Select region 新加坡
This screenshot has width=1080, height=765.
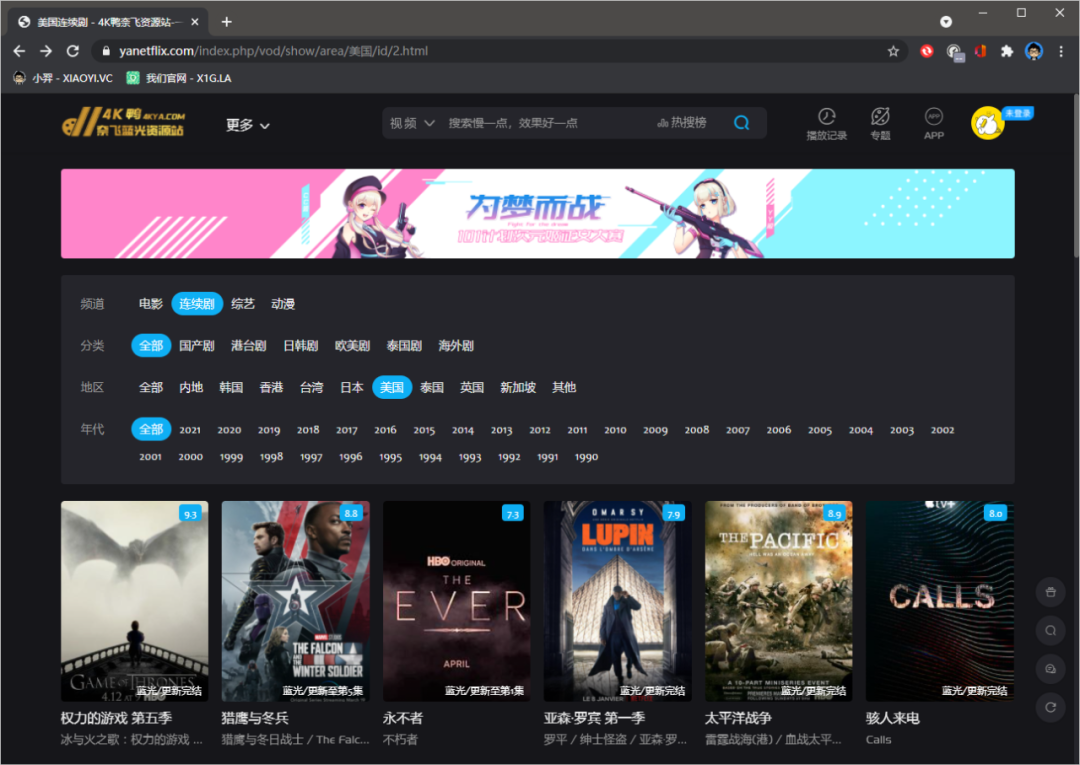(518, 388)
